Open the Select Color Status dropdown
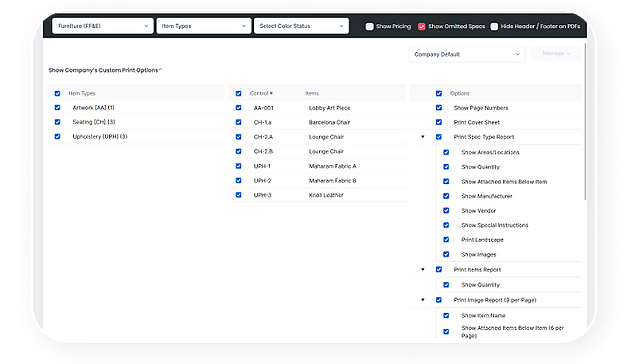 point(301,26)
